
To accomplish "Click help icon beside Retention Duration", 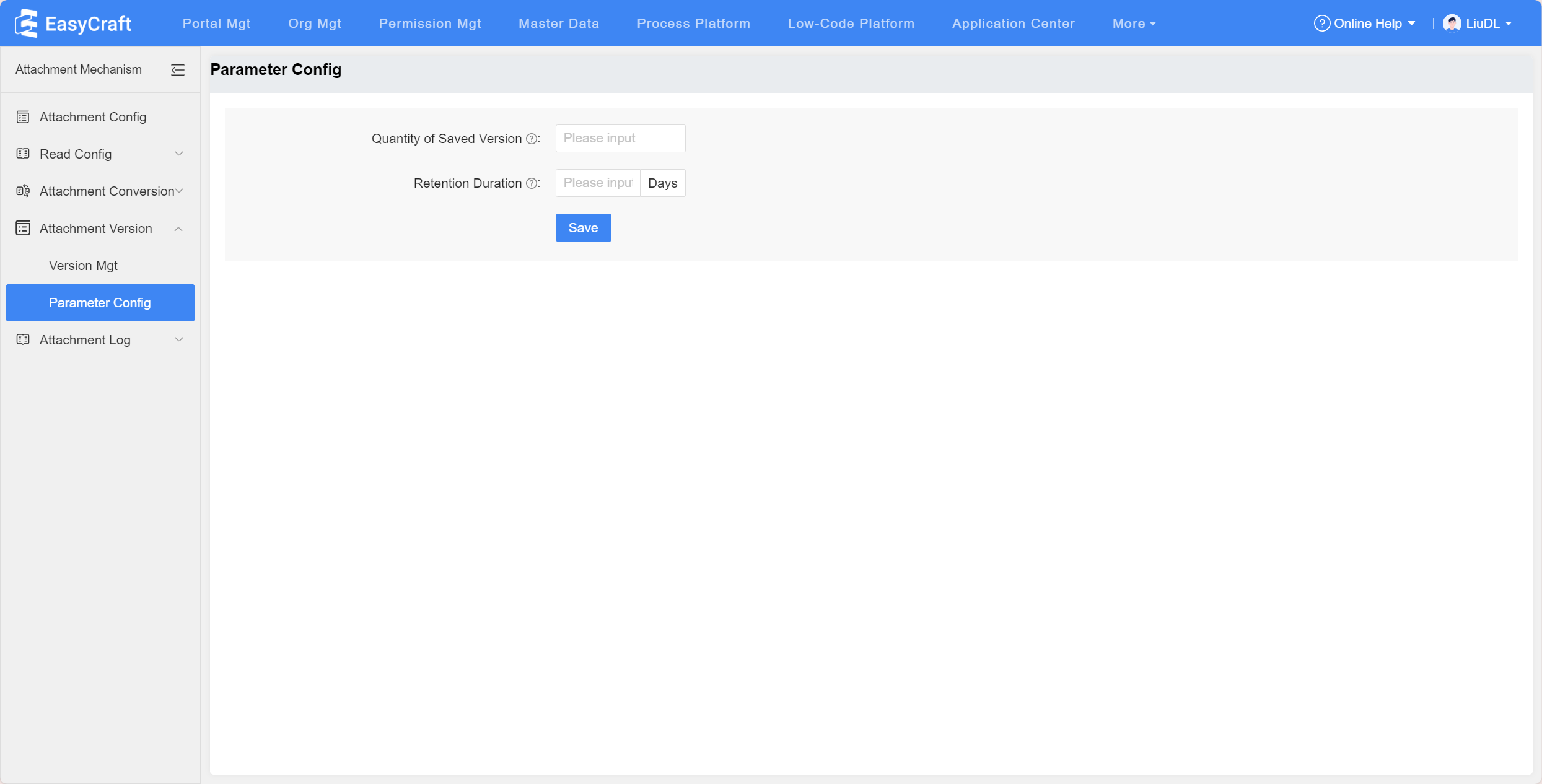I will 532,183.
